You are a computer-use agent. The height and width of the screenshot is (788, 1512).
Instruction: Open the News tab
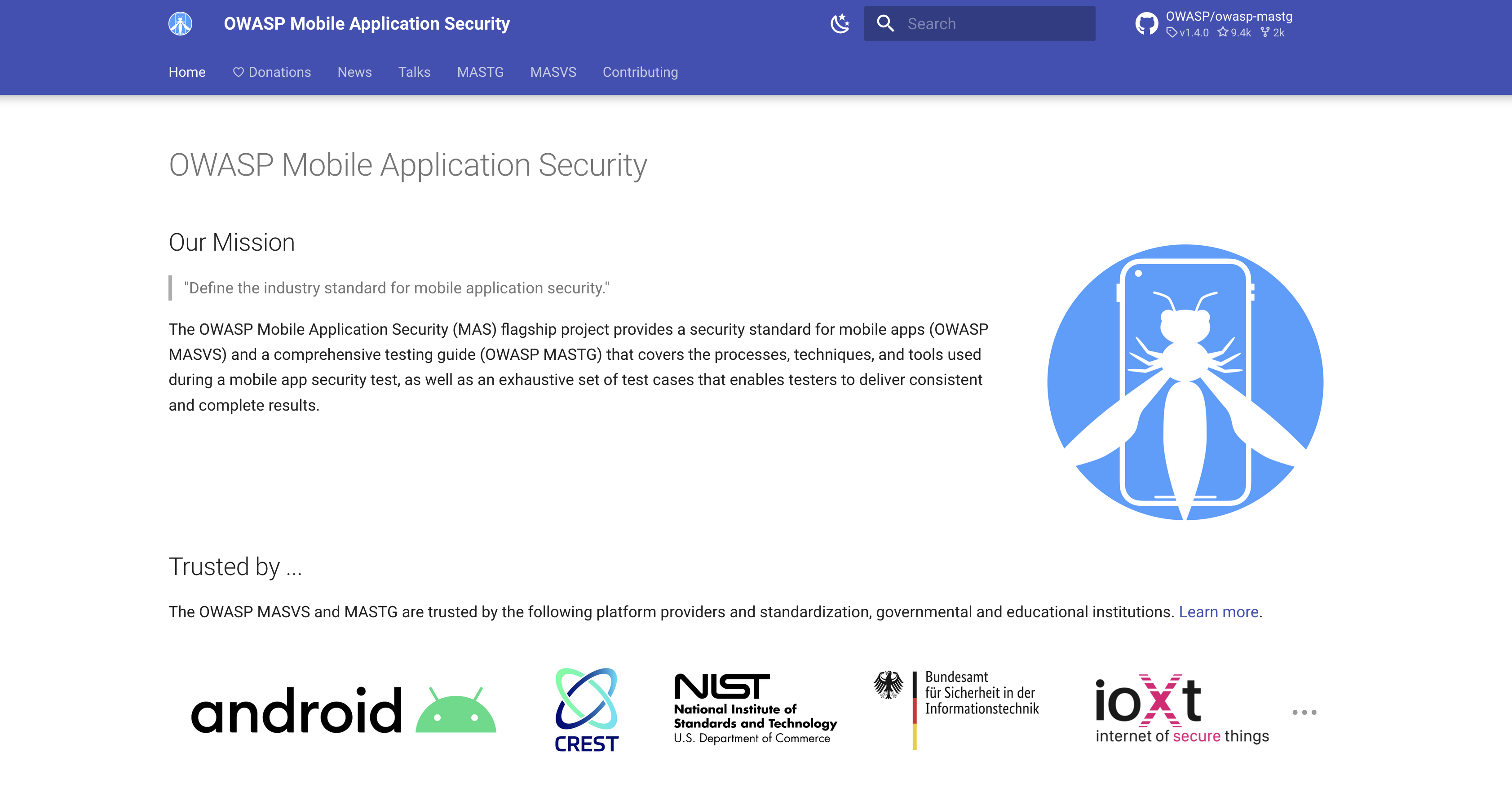[x=354, y=72]
